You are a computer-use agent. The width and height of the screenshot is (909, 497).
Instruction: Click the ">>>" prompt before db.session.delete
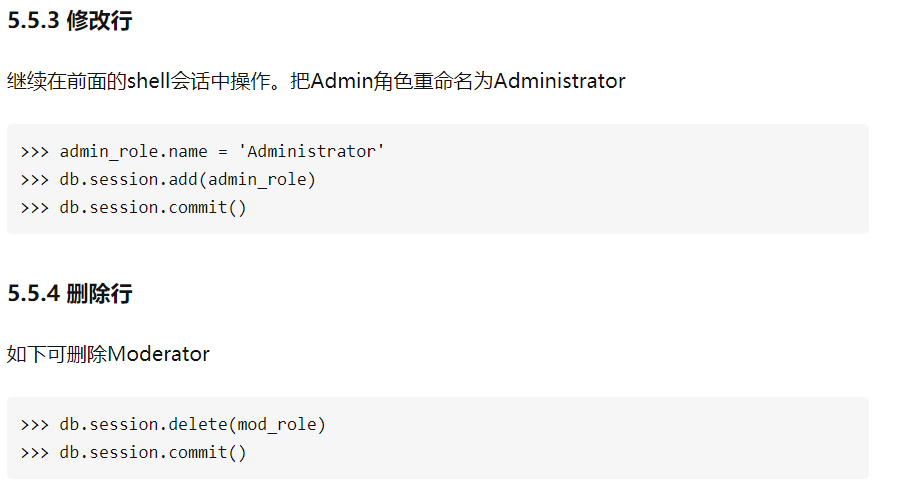tap(34, 425)
